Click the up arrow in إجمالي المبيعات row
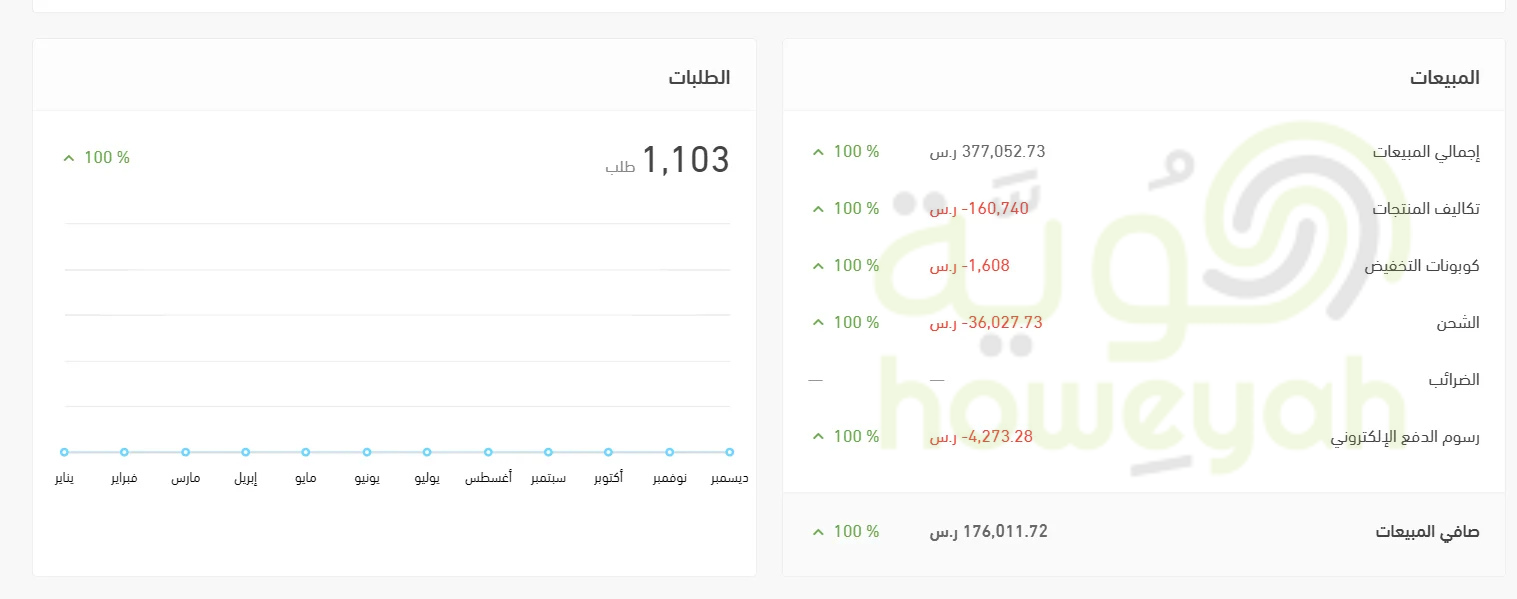Viewport: 1517px width, 599px height. [818, 152]
